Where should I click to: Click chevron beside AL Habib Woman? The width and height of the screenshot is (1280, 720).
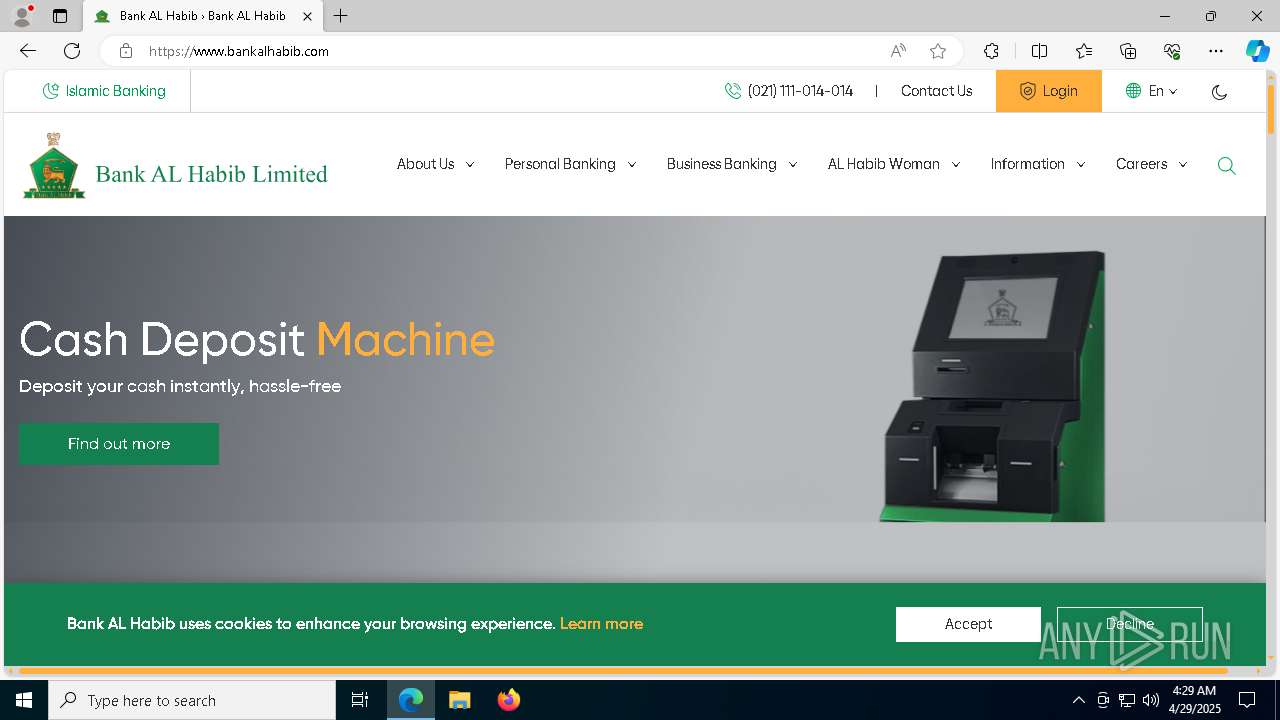956,165
